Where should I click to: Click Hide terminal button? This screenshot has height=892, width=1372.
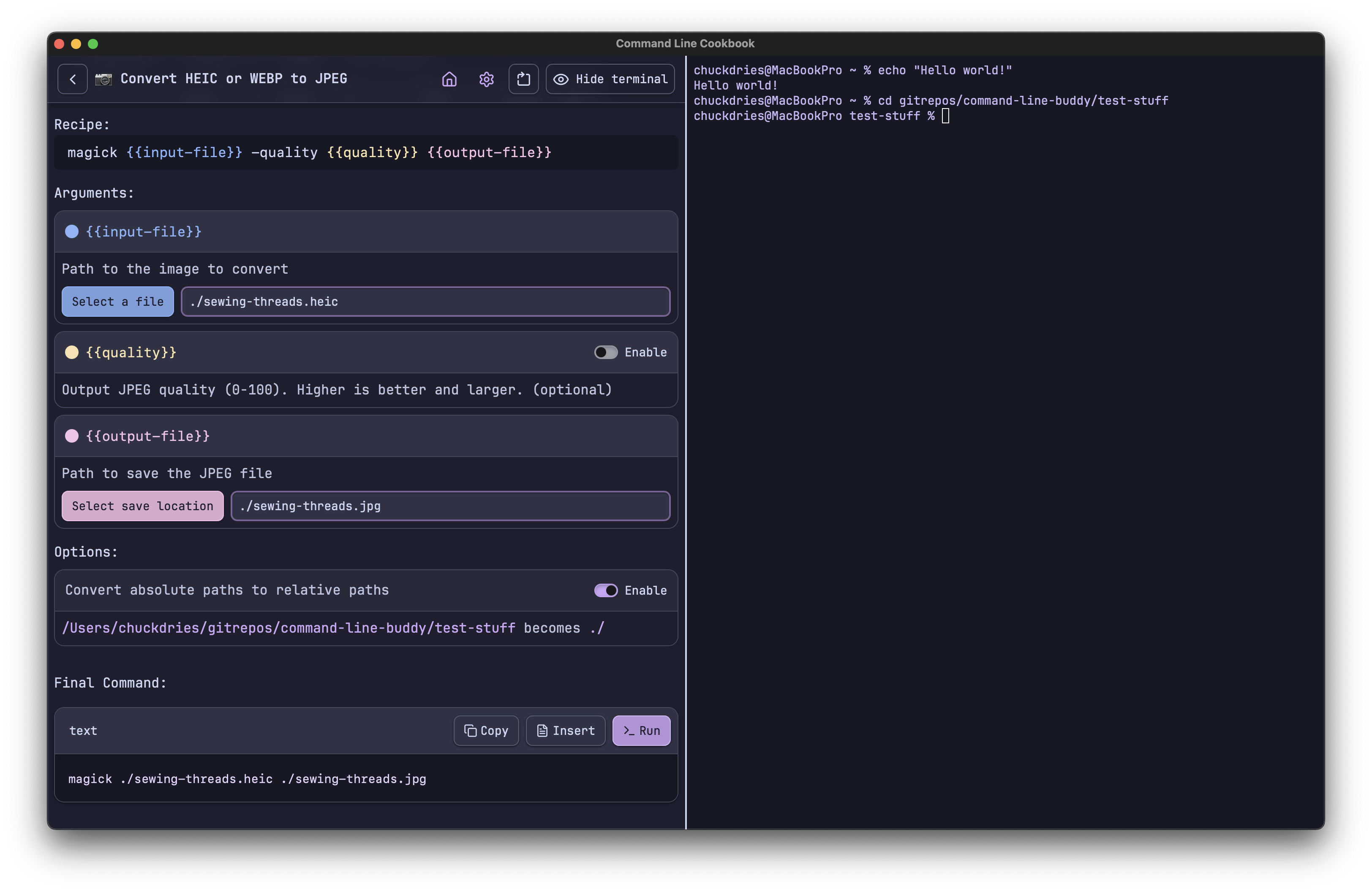tap(610, 79)
